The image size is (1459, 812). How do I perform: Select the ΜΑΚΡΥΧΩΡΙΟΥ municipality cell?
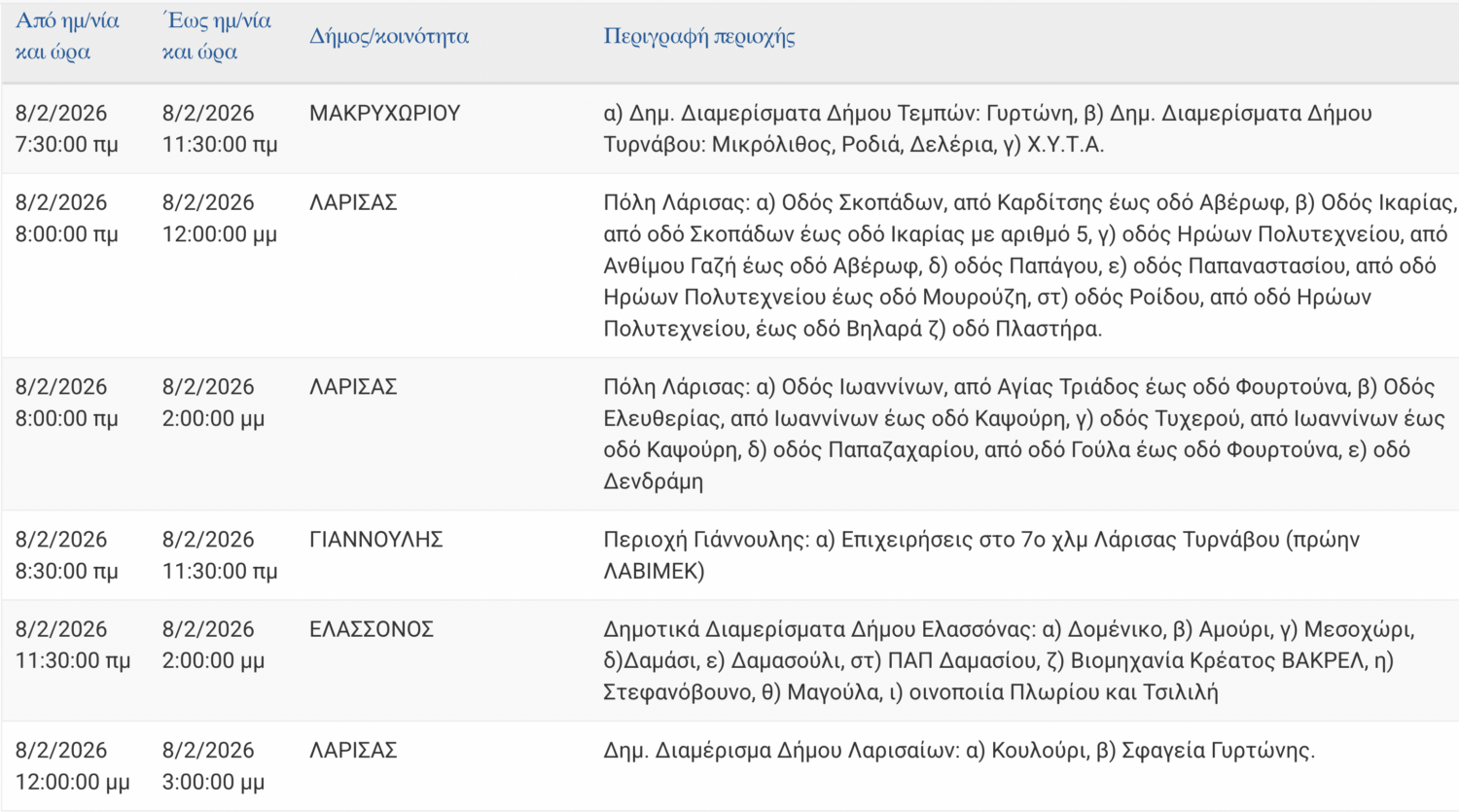click(x=384, y=114)
